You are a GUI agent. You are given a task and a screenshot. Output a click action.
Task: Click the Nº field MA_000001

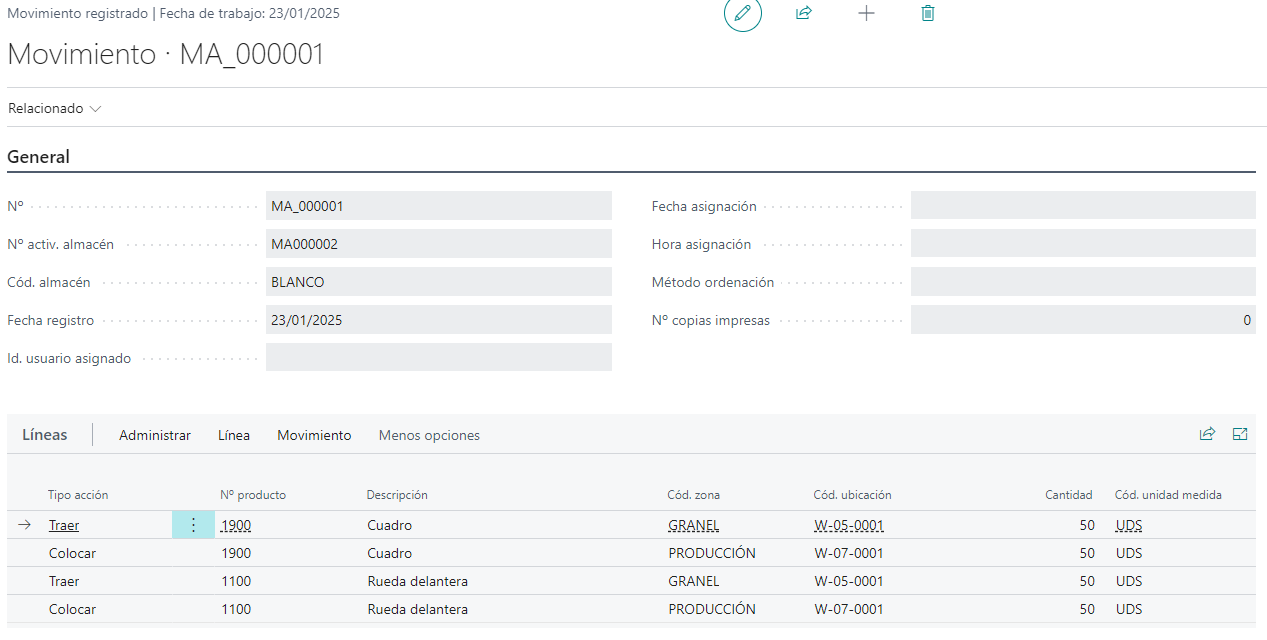(439, 206)
